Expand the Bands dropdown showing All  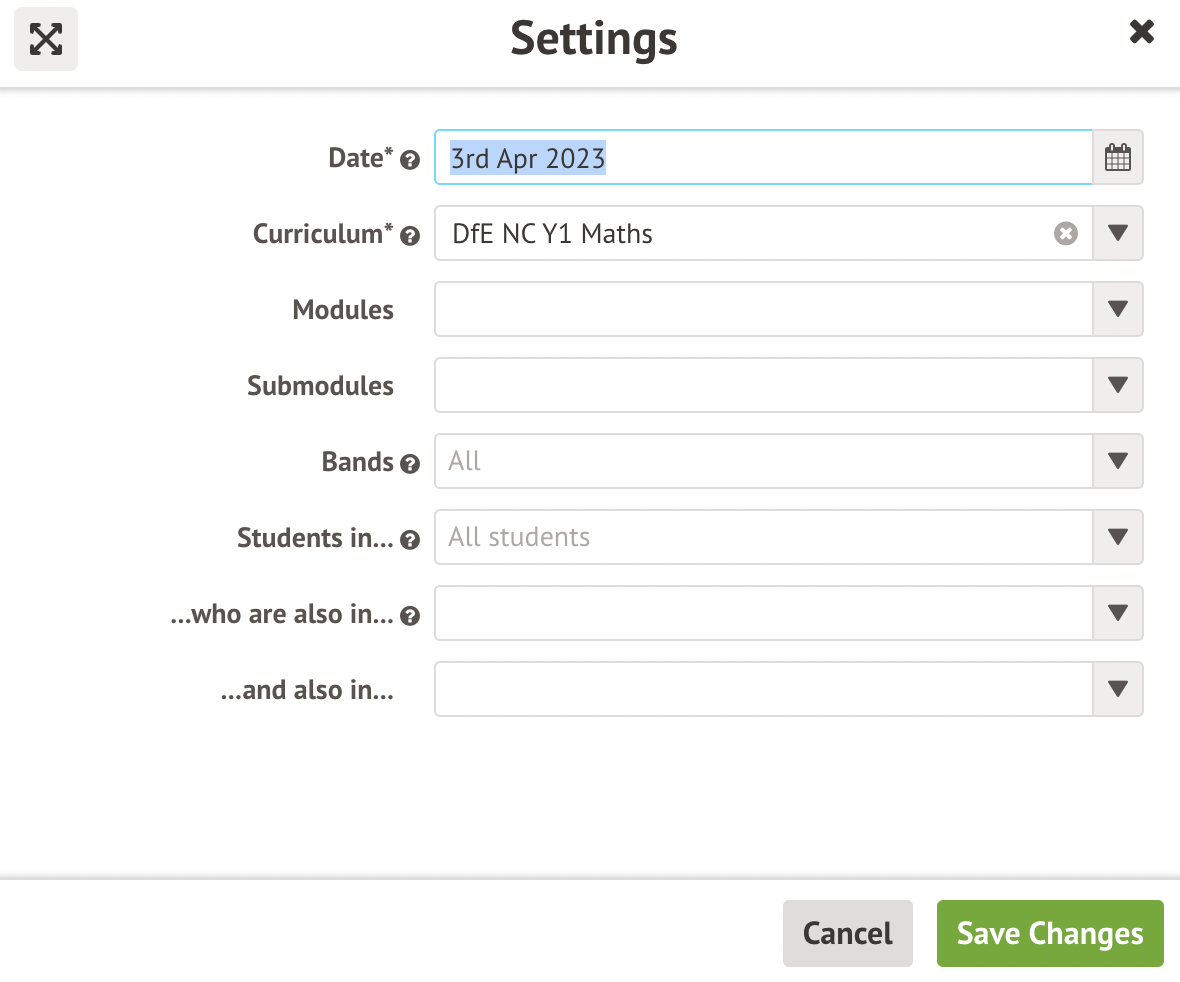pos(1117,461)
